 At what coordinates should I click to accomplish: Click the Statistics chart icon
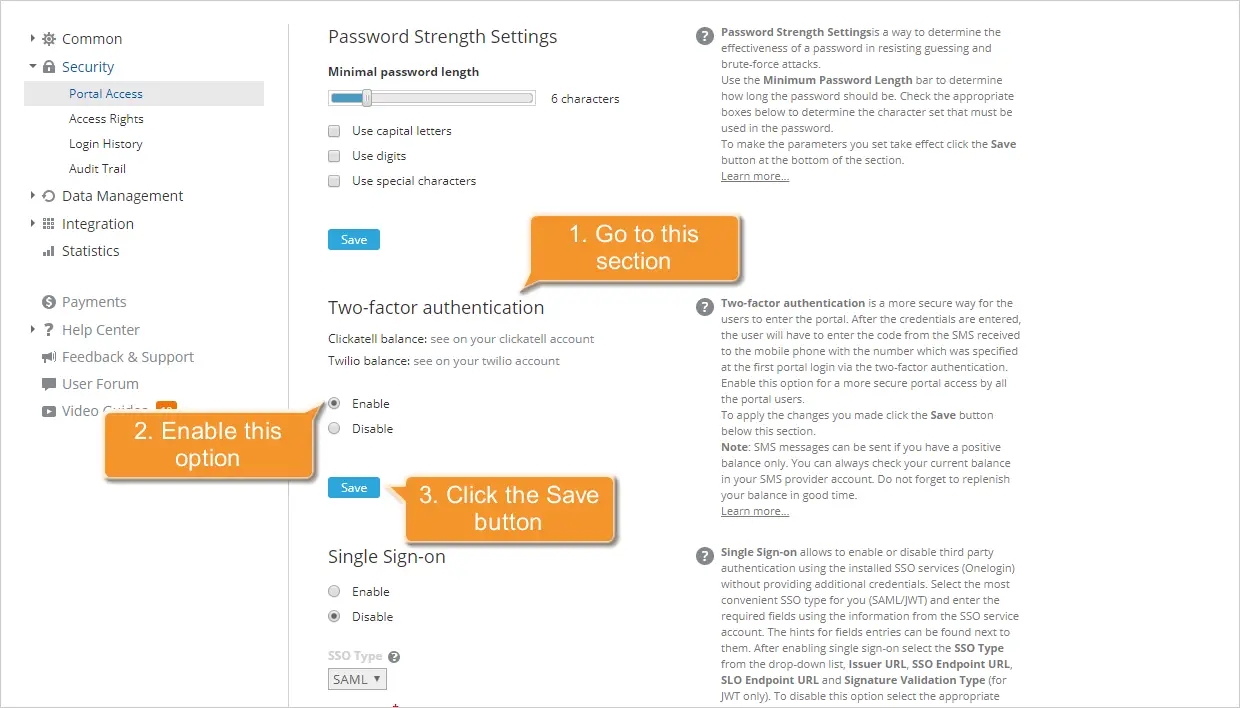coord(48,250)
